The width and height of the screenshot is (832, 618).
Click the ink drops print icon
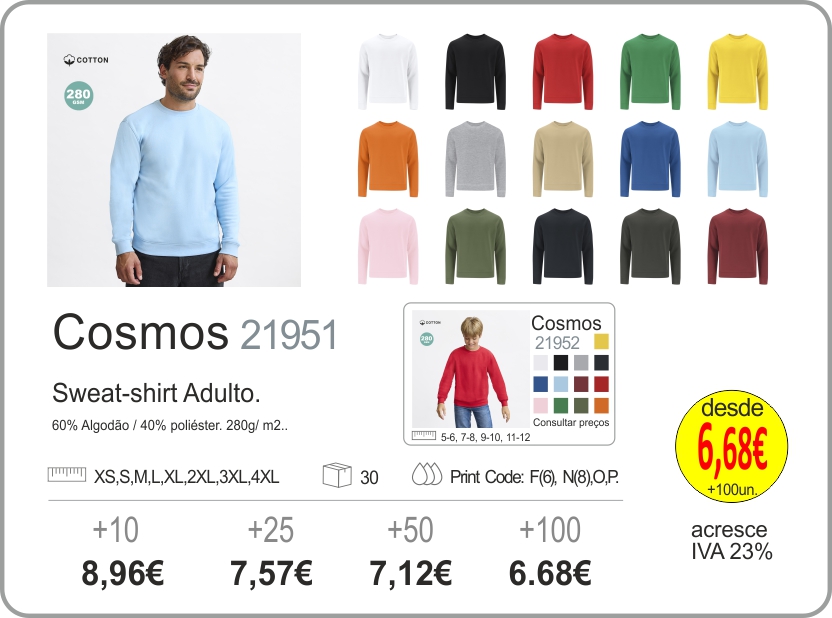(427, 474)
